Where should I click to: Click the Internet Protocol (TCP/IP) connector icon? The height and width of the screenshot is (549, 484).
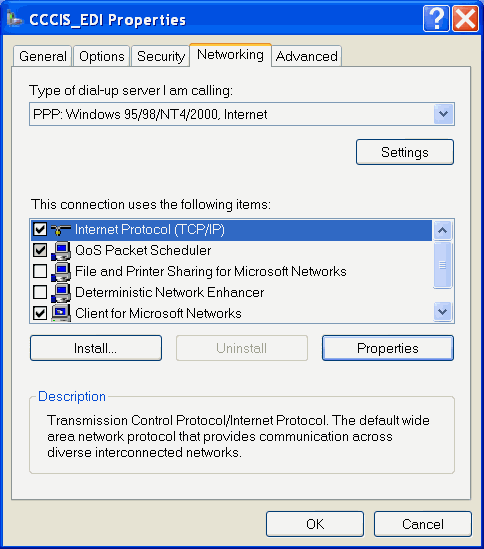(x=61, y=230)
